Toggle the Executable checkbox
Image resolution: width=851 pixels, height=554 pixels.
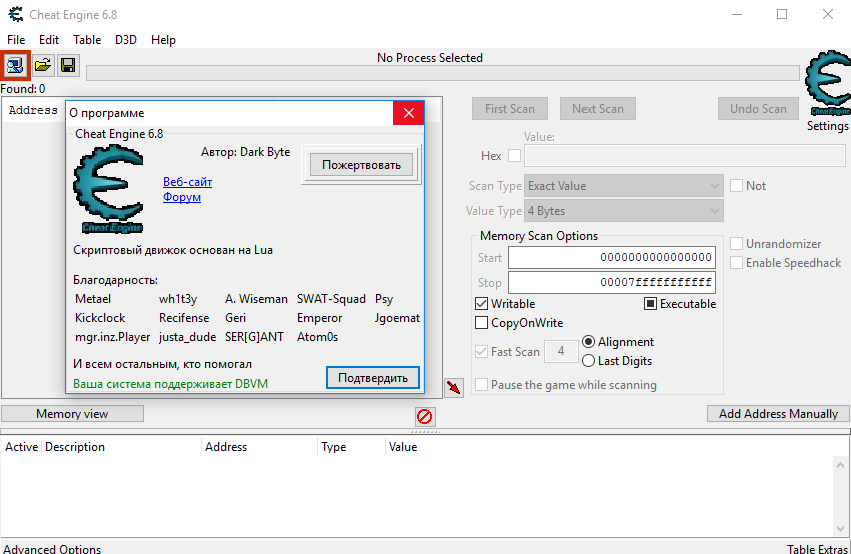point(650,304)
